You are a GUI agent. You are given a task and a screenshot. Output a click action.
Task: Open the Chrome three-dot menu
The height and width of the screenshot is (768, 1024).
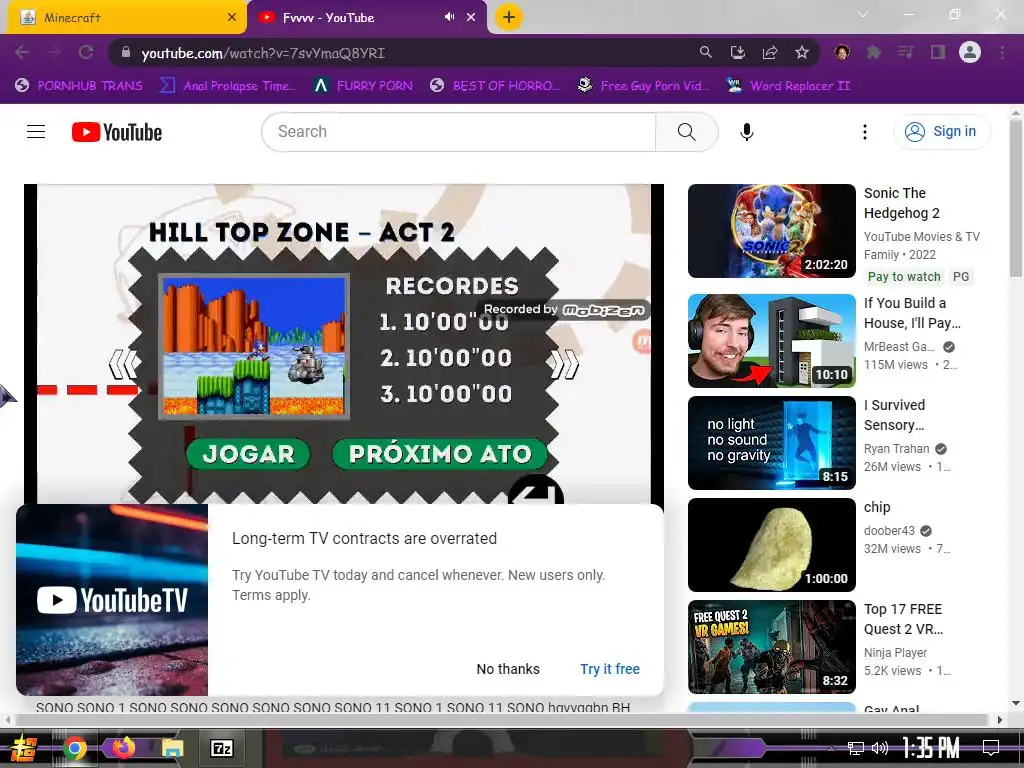tap(1002, 52)
